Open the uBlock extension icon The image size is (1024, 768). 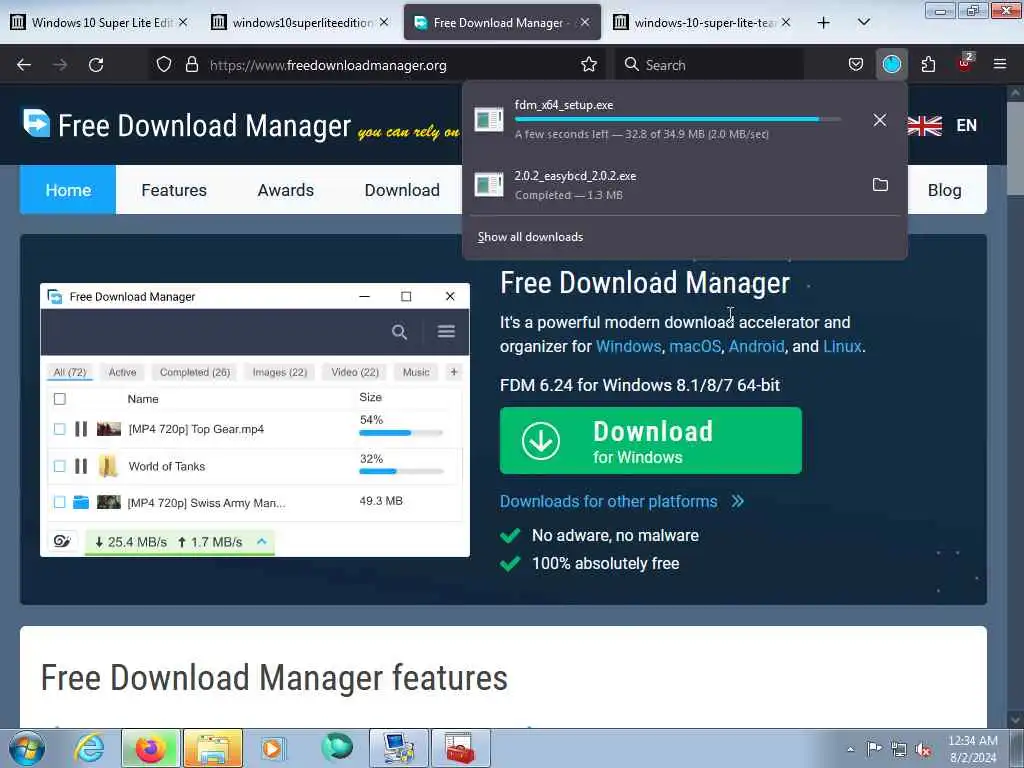tap(965, 63)
